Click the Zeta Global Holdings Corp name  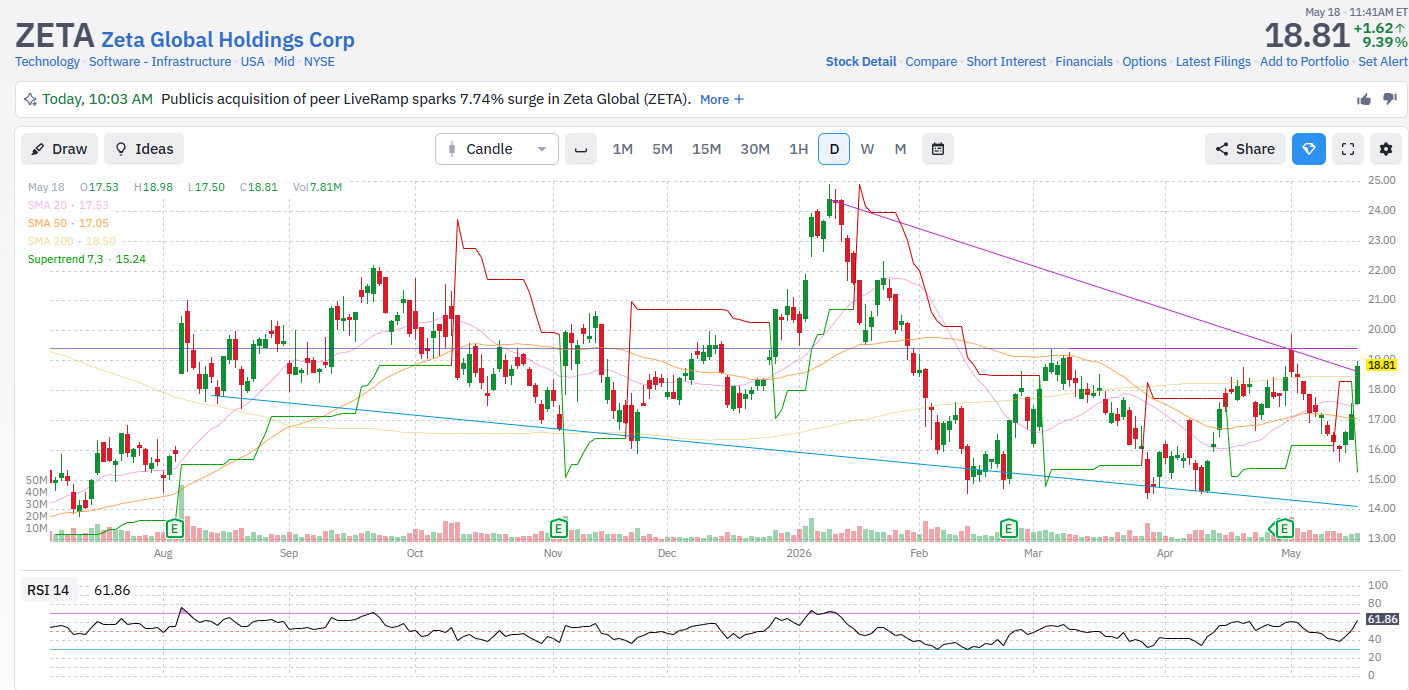click(x=228, y=40)
